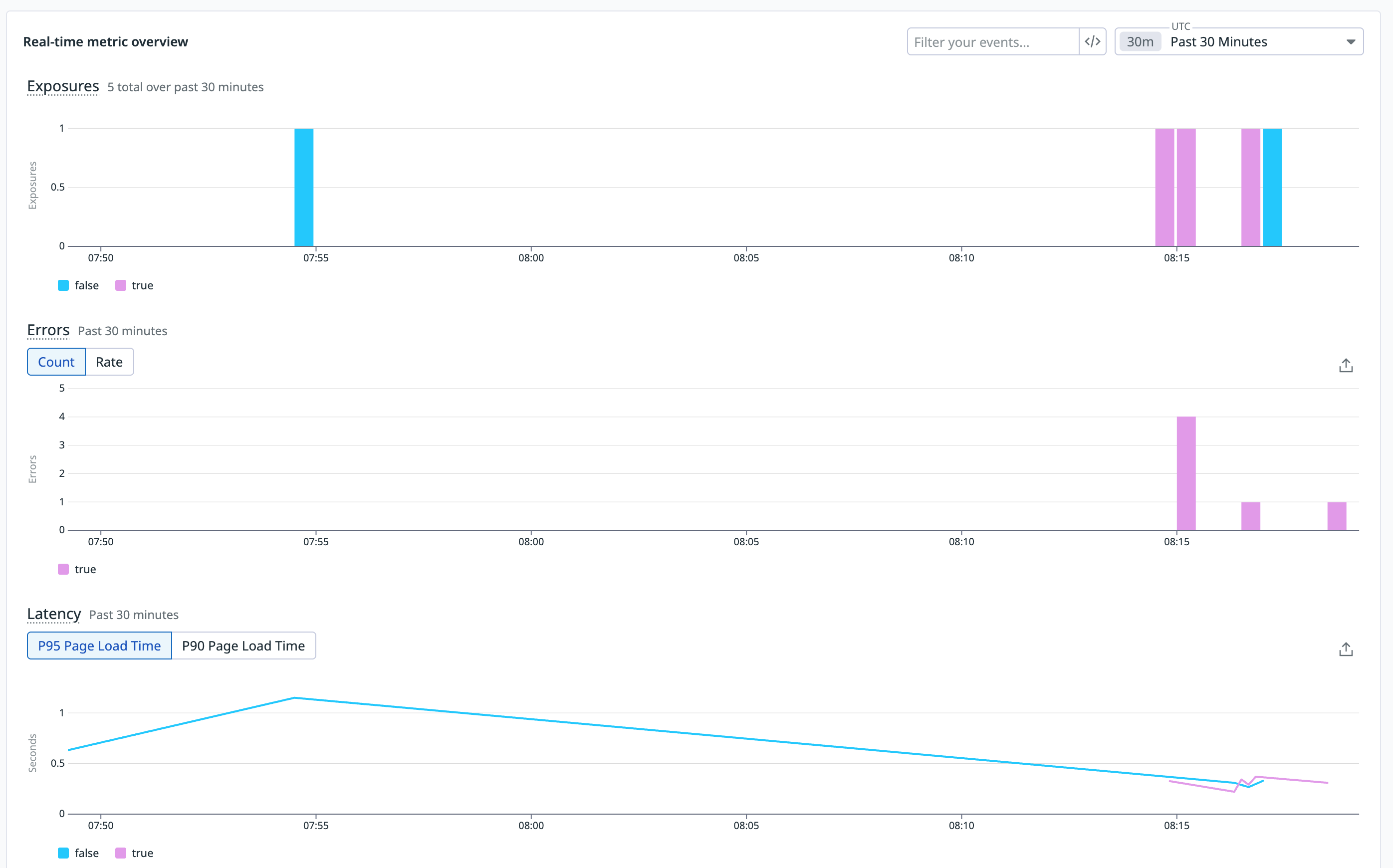Screen dimensions: 1393x868
Task: Click the Latency section heading
Action: tap(54, 614)
